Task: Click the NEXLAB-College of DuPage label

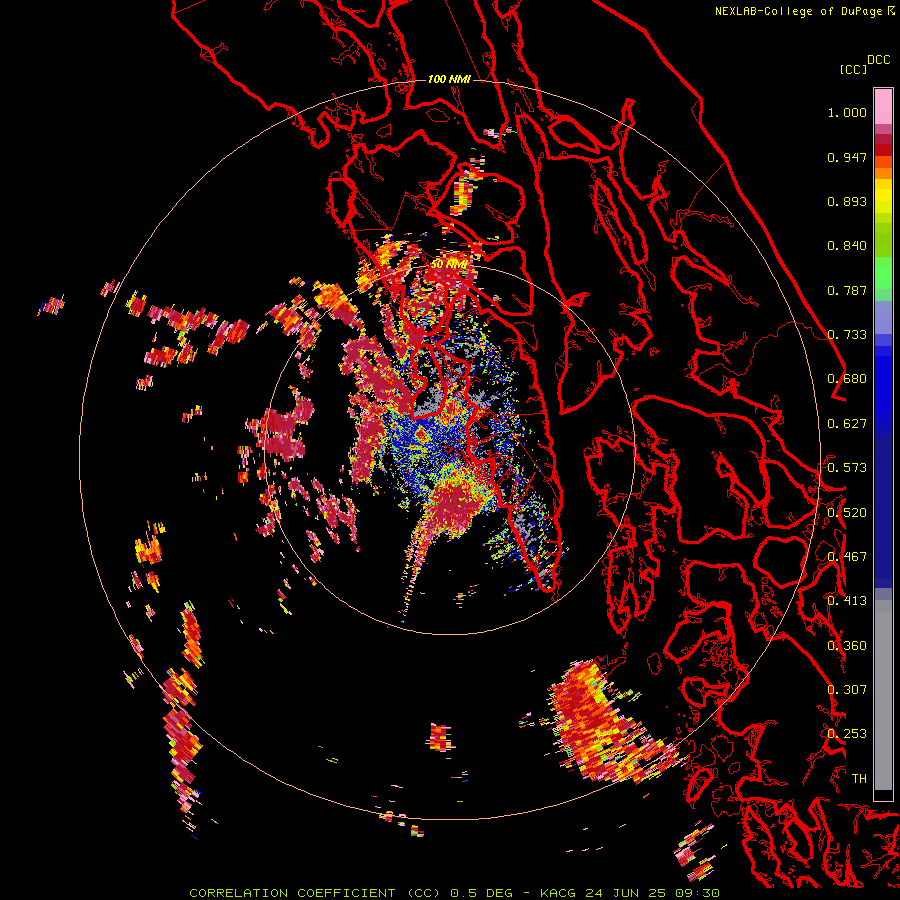Action: pos(801,11)
